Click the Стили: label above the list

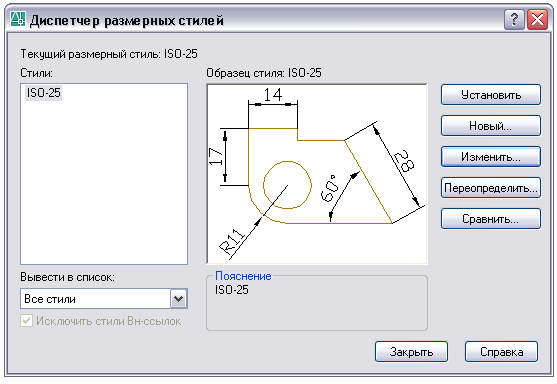(x=36, y=73)
